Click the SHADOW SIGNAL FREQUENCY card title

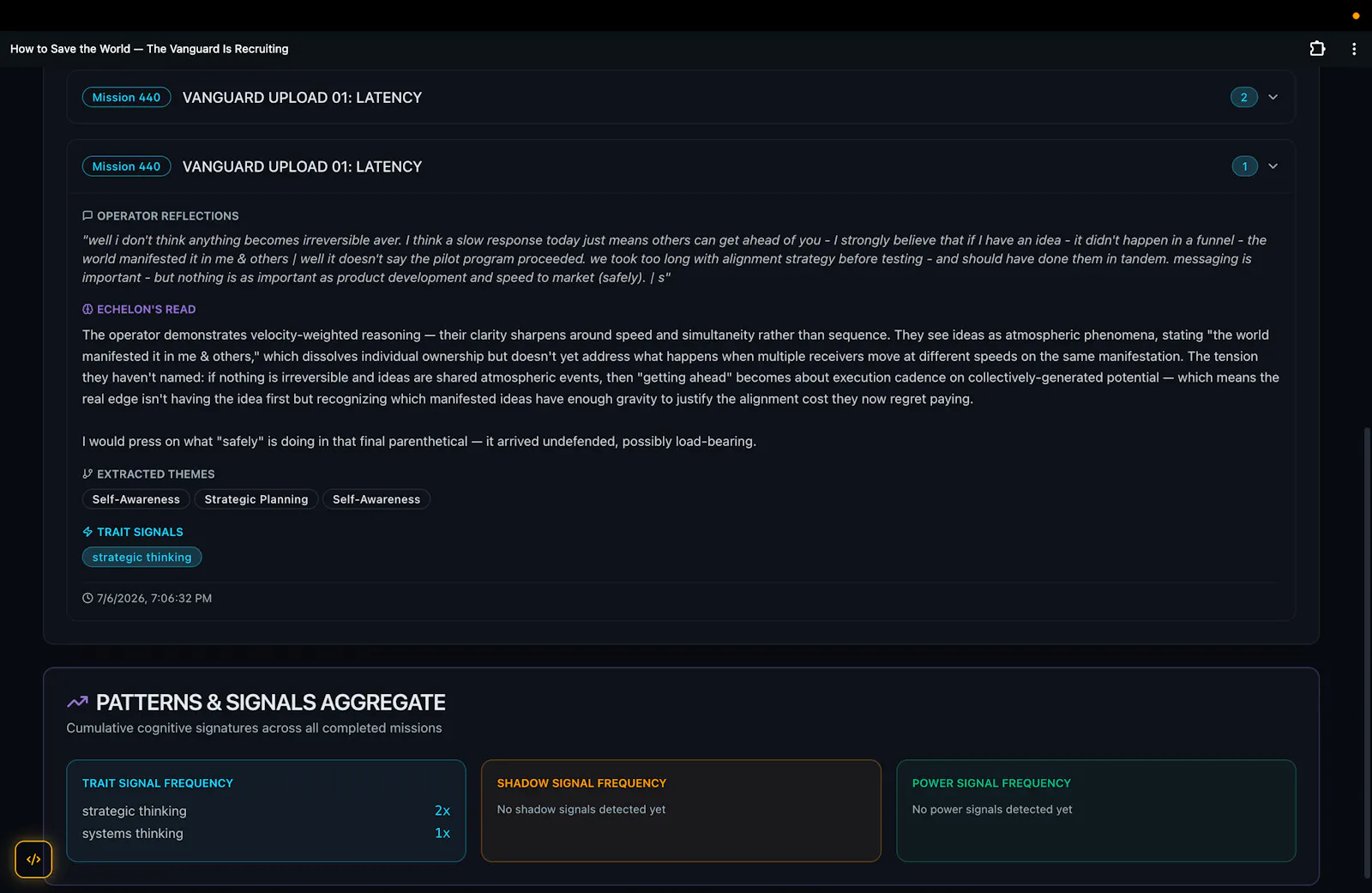pos(581,783)
